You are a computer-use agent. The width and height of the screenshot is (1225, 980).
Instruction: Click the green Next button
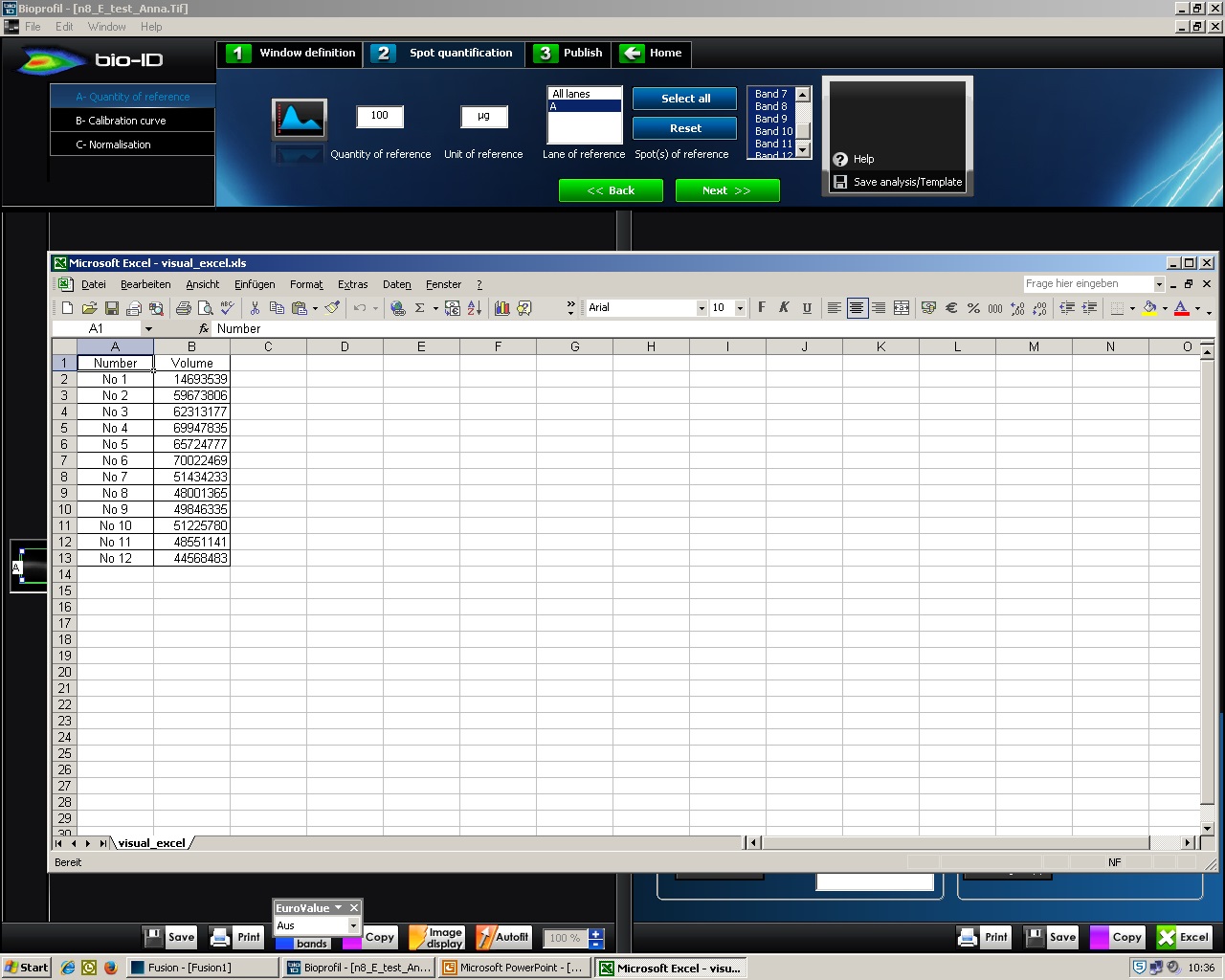(x=727, y=190)
